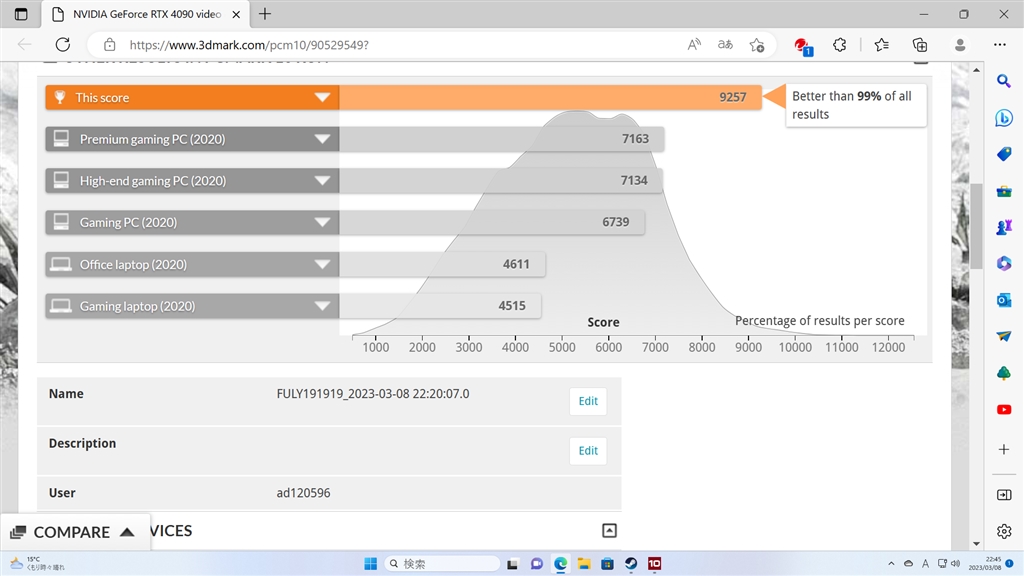Edit the result Name

(x=588, y=401)
